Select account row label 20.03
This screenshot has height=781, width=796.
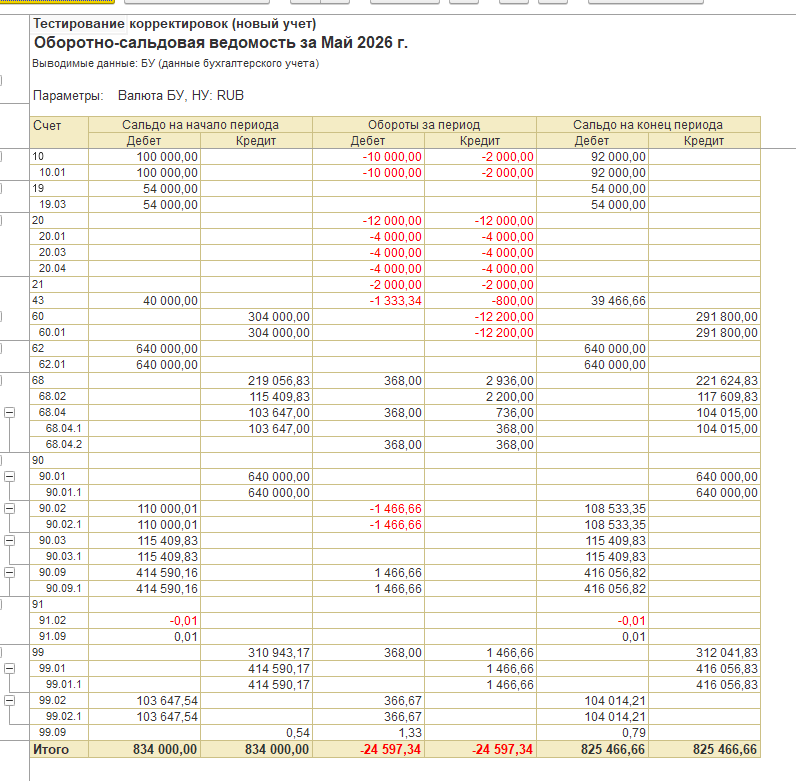52,252
